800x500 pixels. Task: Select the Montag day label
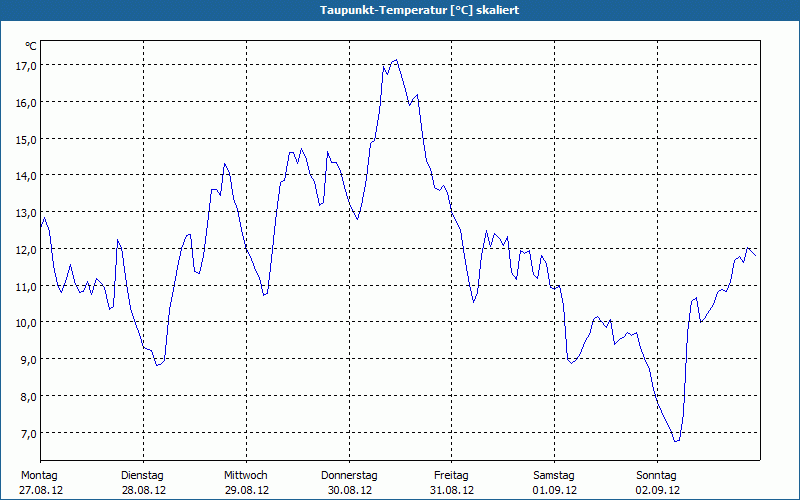39,476
